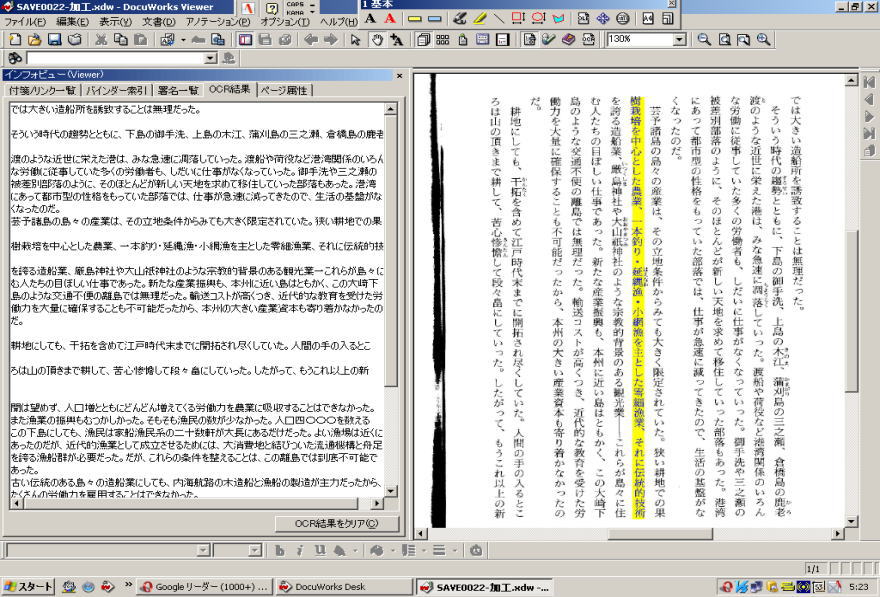
Task: Toggle the Info View panel icon
Action: (245, 39)
